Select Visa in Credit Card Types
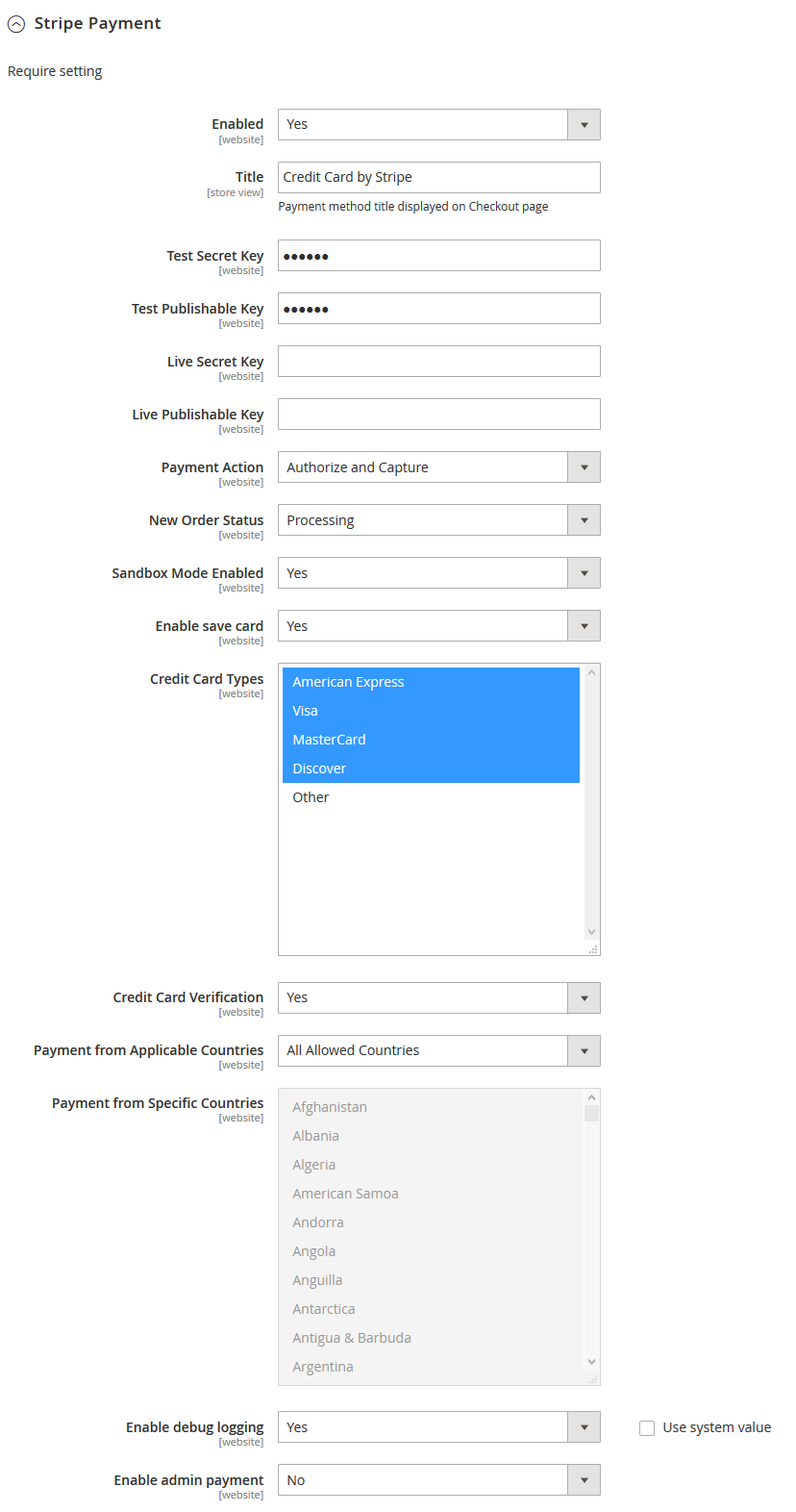 [432, 711]
